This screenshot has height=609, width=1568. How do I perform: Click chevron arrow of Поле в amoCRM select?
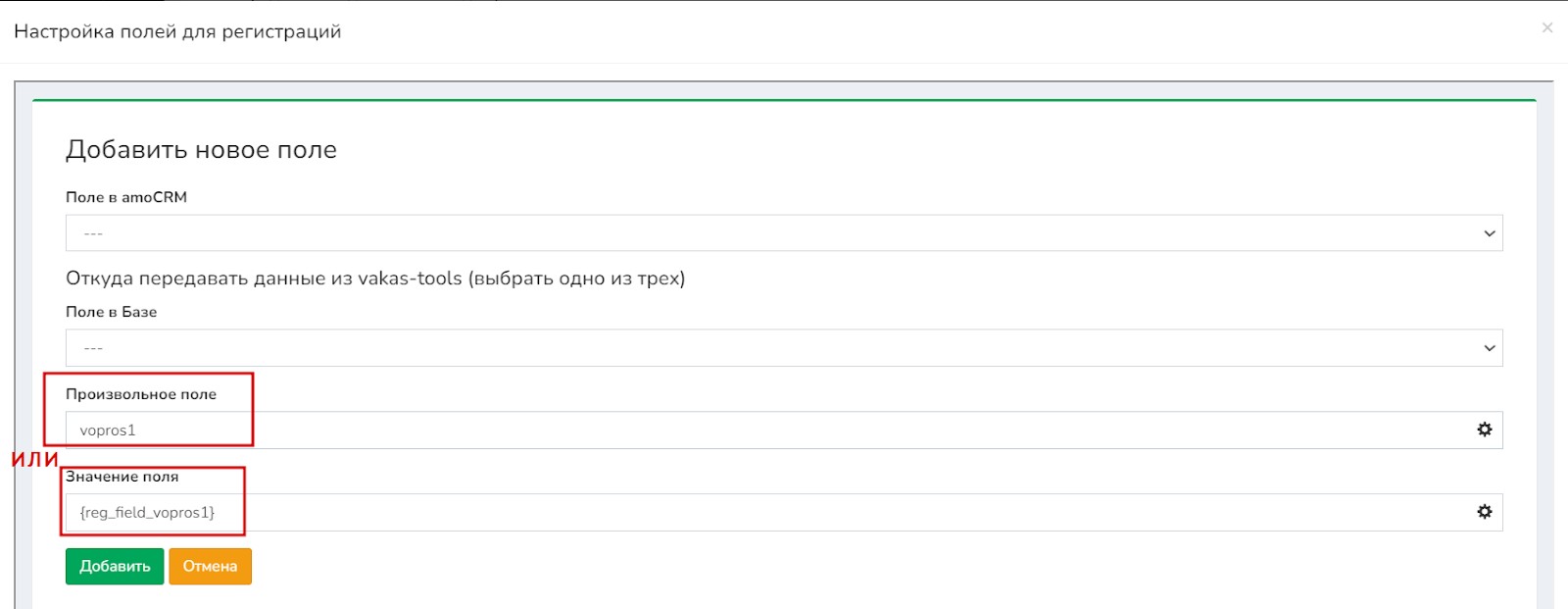(x=1489, y=233)
